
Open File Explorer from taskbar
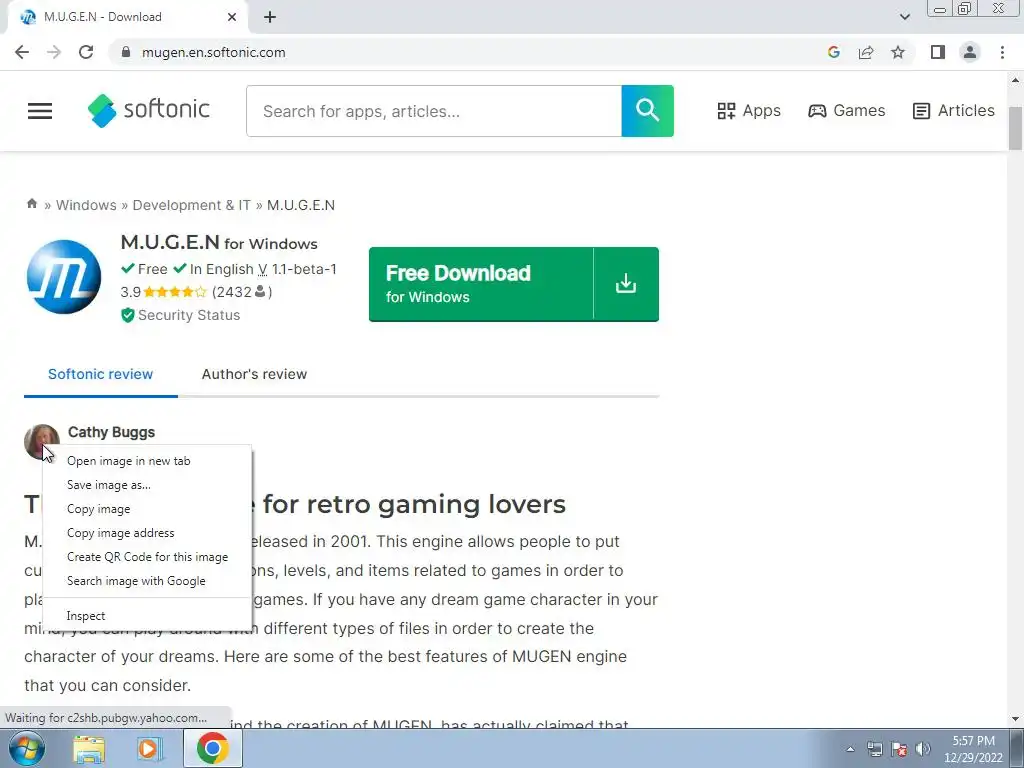[89, 748]
